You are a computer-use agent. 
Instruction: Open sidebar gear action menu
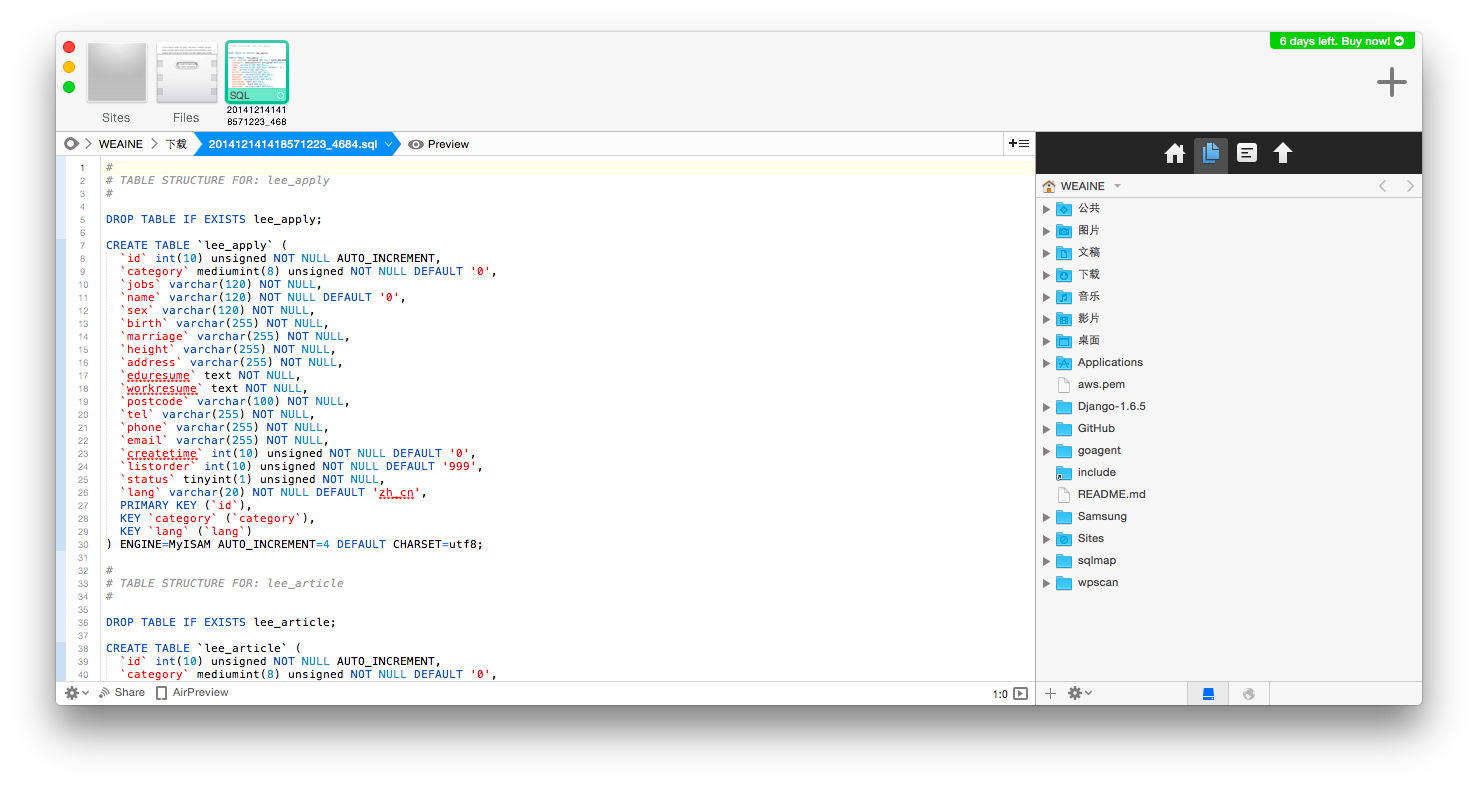click(x=1079, y=693)
